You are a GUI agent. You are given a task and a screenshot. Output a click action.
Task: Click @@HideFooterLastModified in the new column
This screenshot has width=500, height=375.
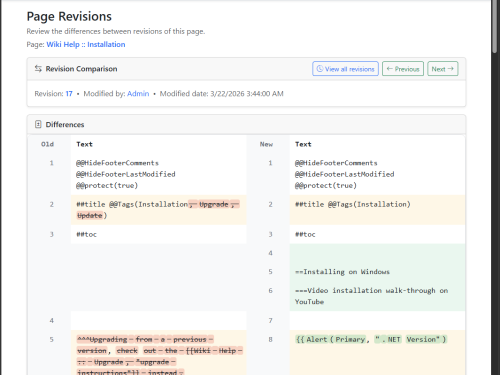pyautogui.click(x=345, y=174)
